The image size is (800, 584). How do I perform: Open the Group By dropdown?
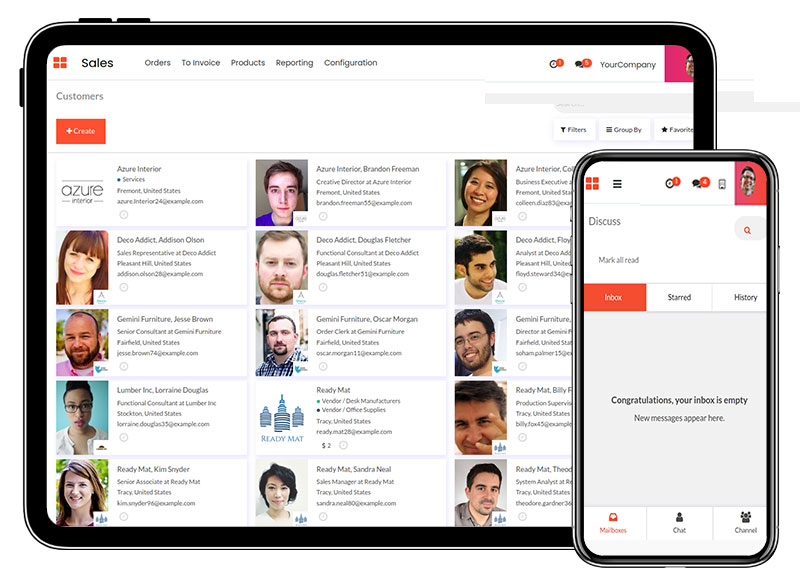pyautogui.click(x=623, y=130)
